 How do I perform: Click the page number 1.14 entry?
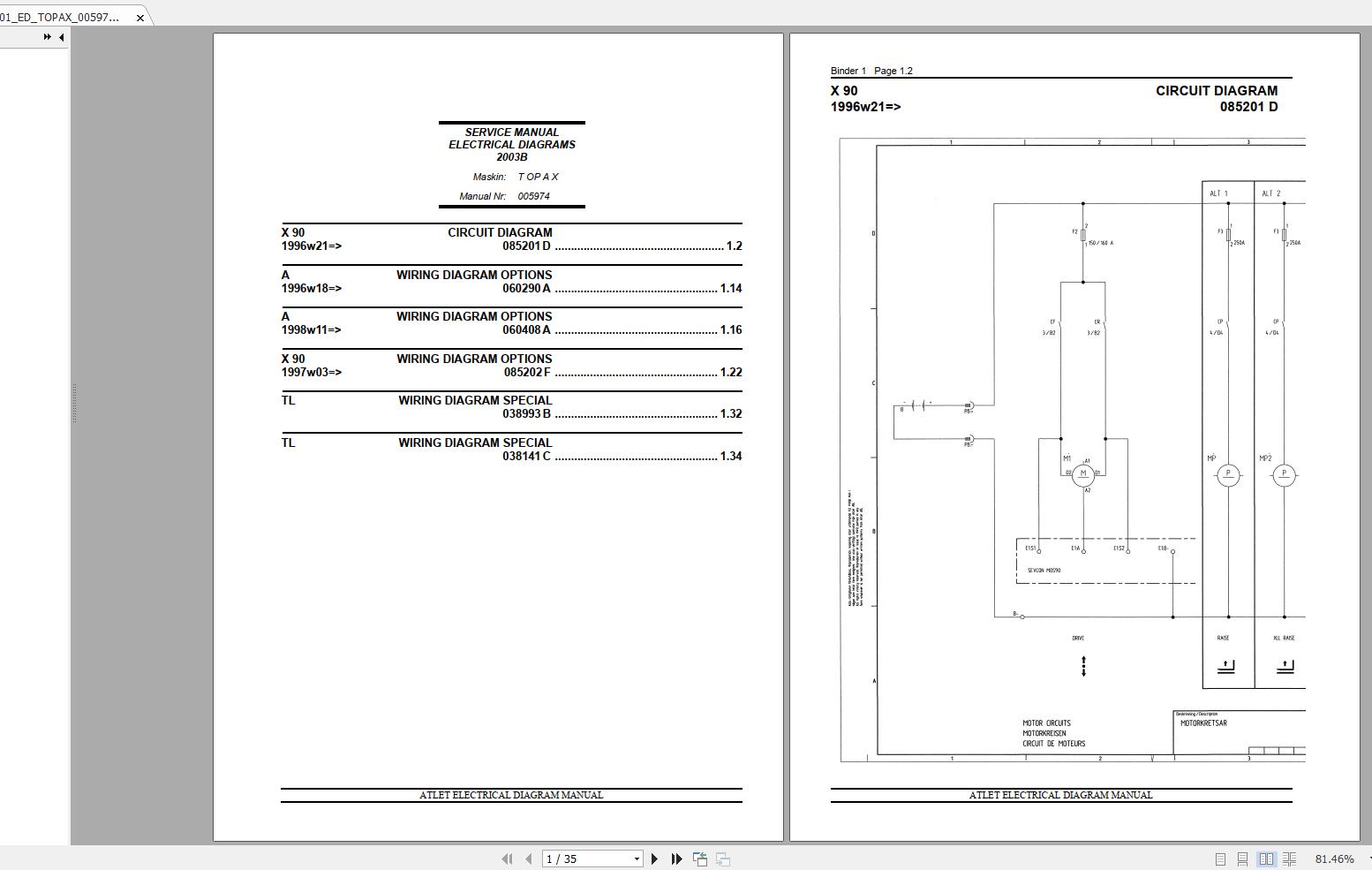pos(731,288)
